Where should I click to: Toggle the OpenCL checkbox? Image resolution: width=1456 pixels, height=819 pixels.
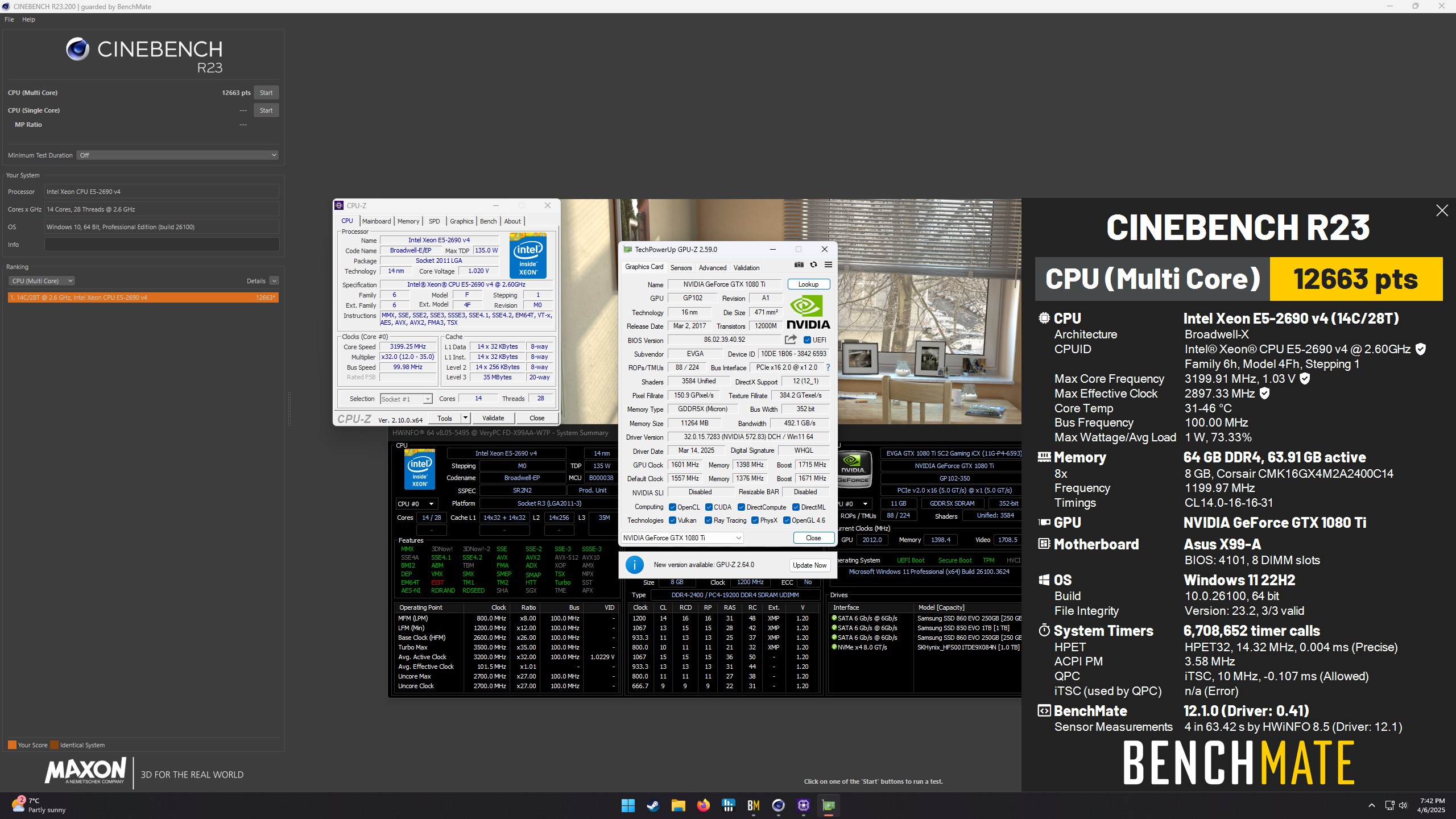pyautogui.click(x=672, y=507)
